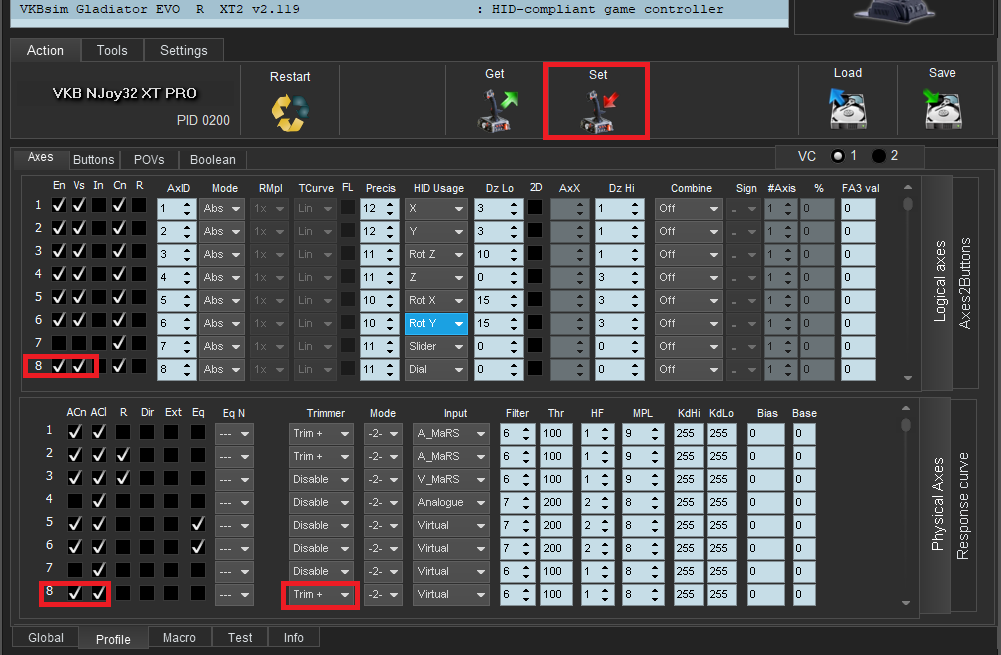
Task: Click the Get joystick icon
Action: (x=495, y=111)
